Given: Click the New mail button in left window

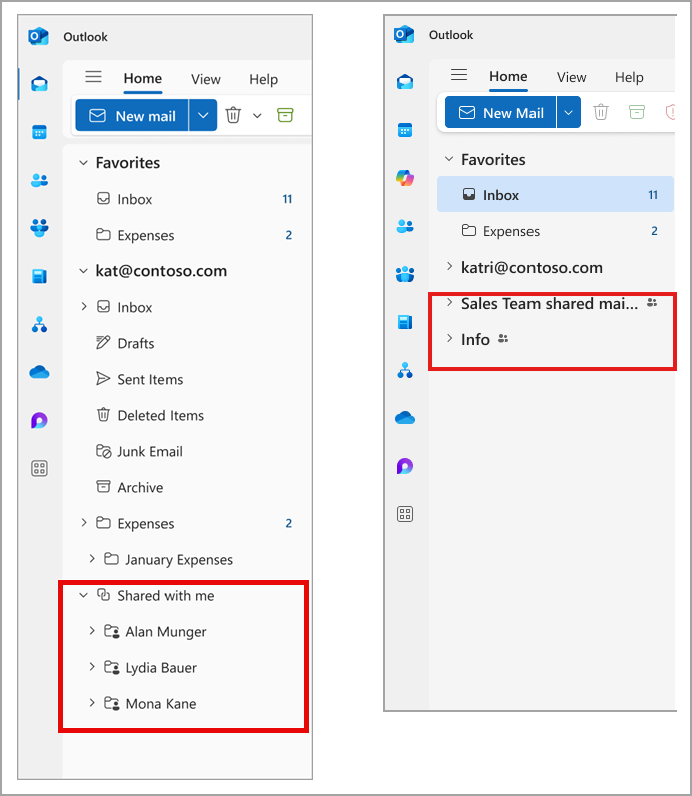Looking at the screenshot, I should pos(132,115).
